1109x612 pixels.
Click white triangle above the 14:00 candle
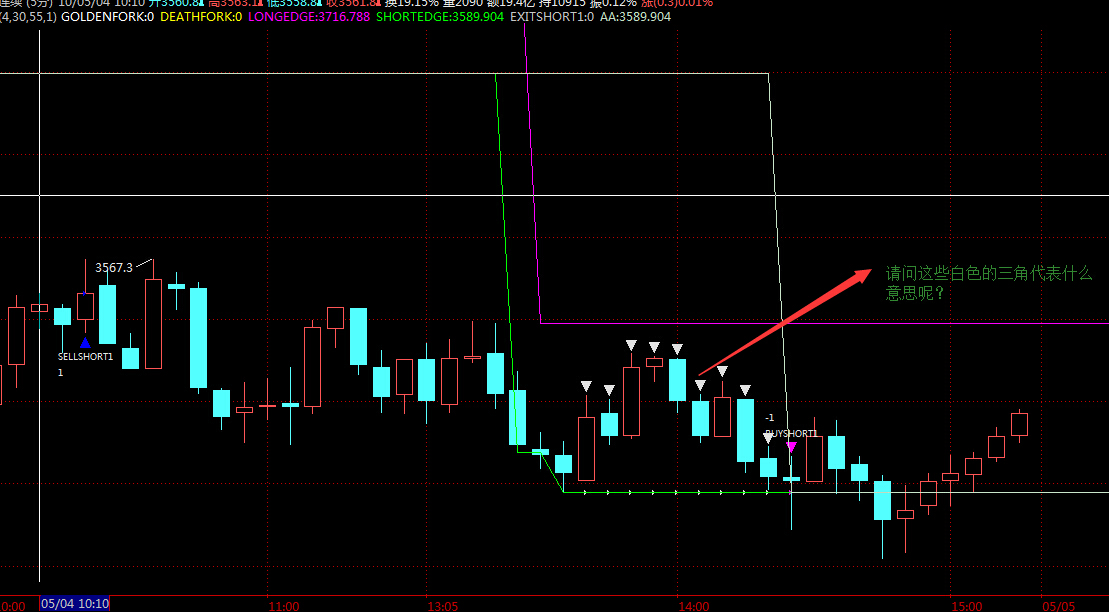(x=677, y=349)
